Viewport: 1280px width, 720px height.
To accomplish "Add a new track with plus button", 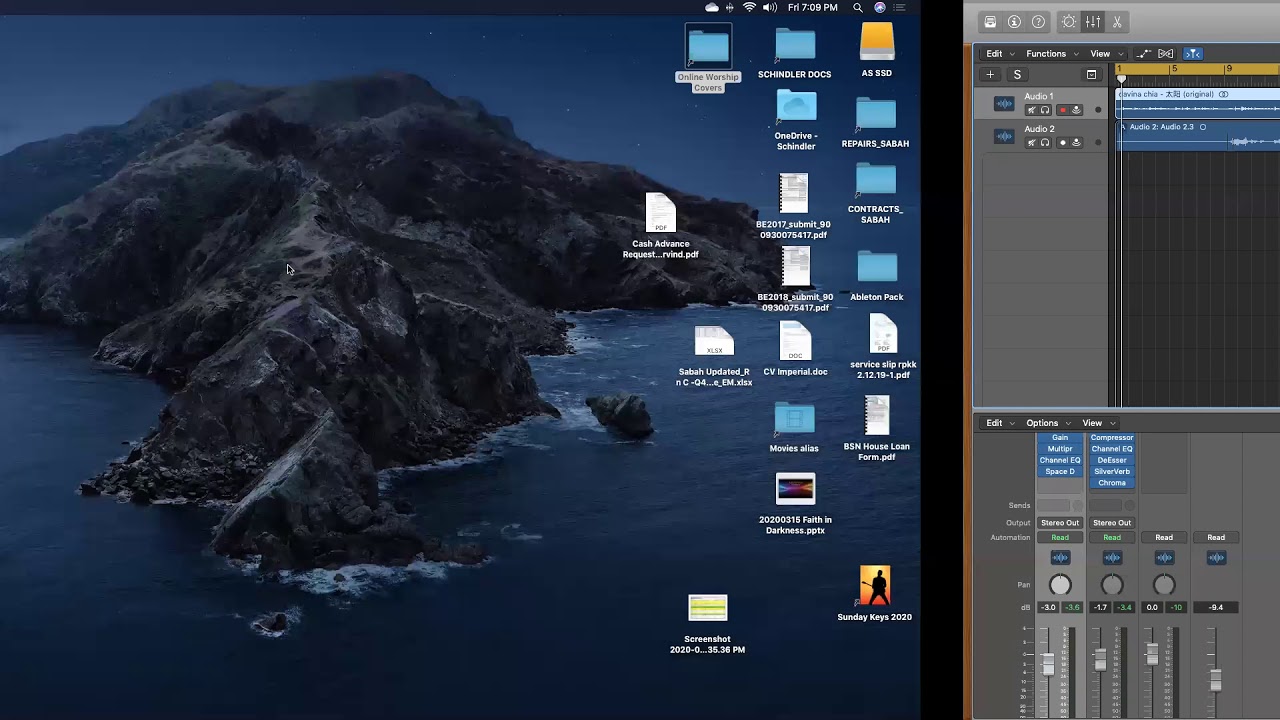I will pos(990,74).
